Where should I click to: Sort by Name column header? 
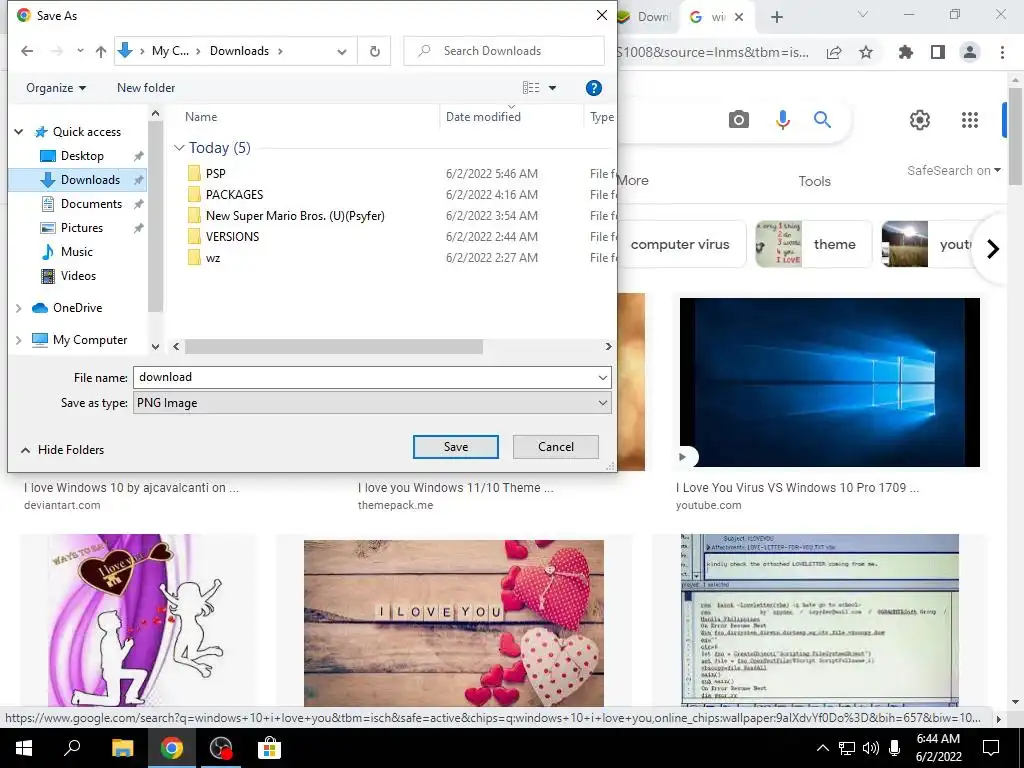point(200,117)
